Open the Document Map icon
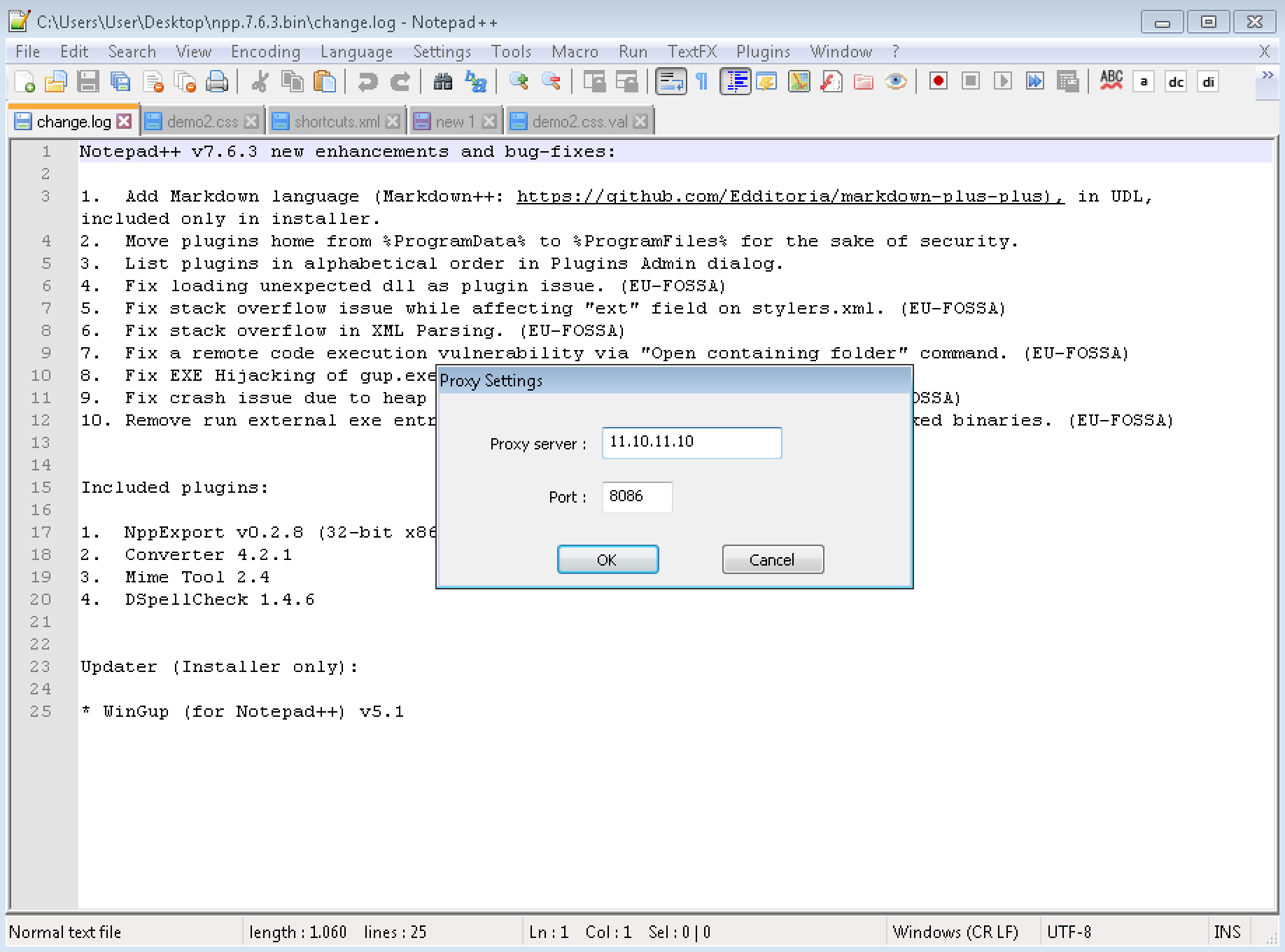Image resolution: width=1285 pixels, height=952 pixels. pyautogui.click(x=799, y=82)
